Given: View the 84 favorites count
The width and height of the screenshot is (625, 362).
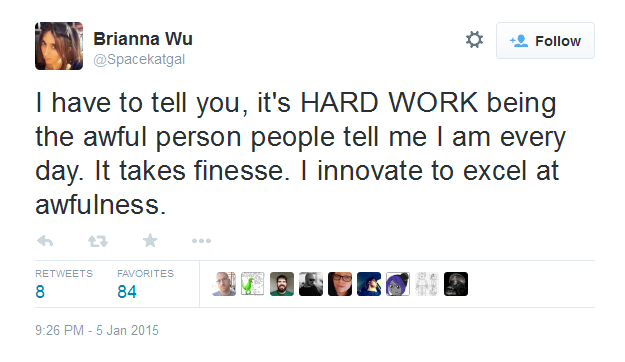Looking at the screenshot, I should click(x=127, y=292).
